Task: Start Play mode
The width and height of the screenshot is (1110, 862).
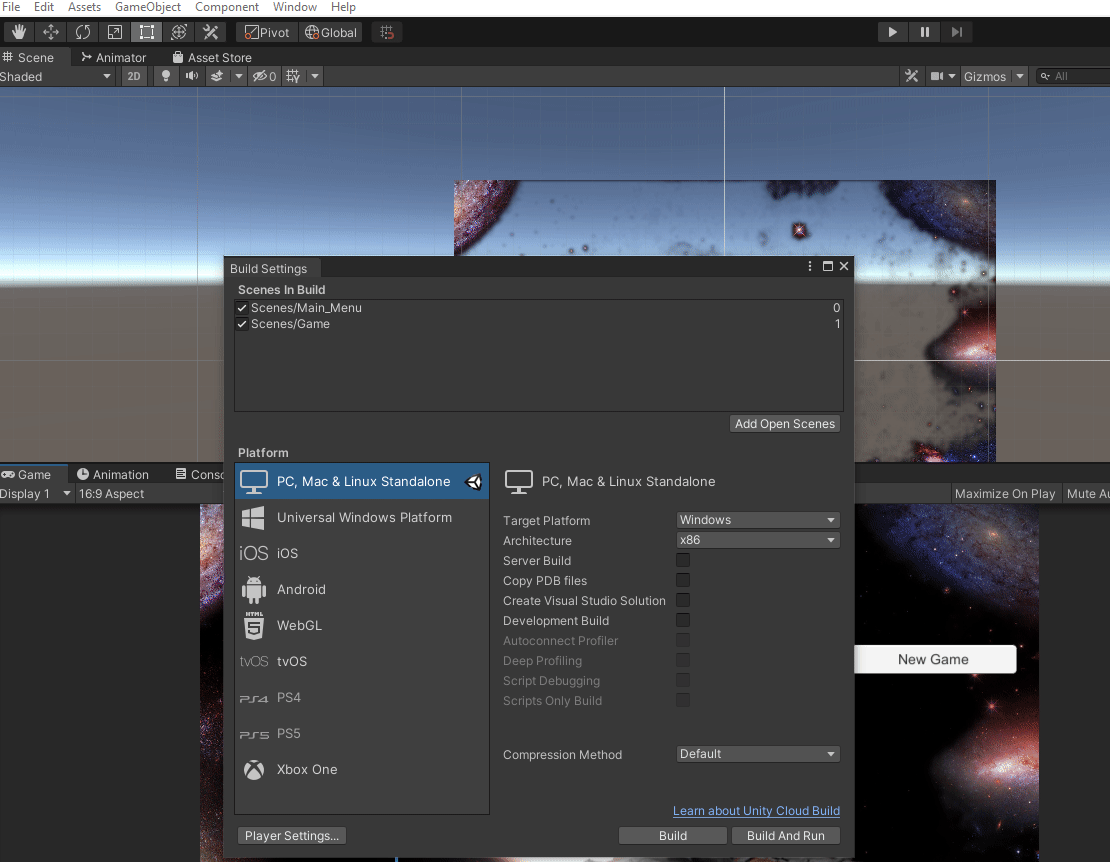Action: [x=892, y=32]
